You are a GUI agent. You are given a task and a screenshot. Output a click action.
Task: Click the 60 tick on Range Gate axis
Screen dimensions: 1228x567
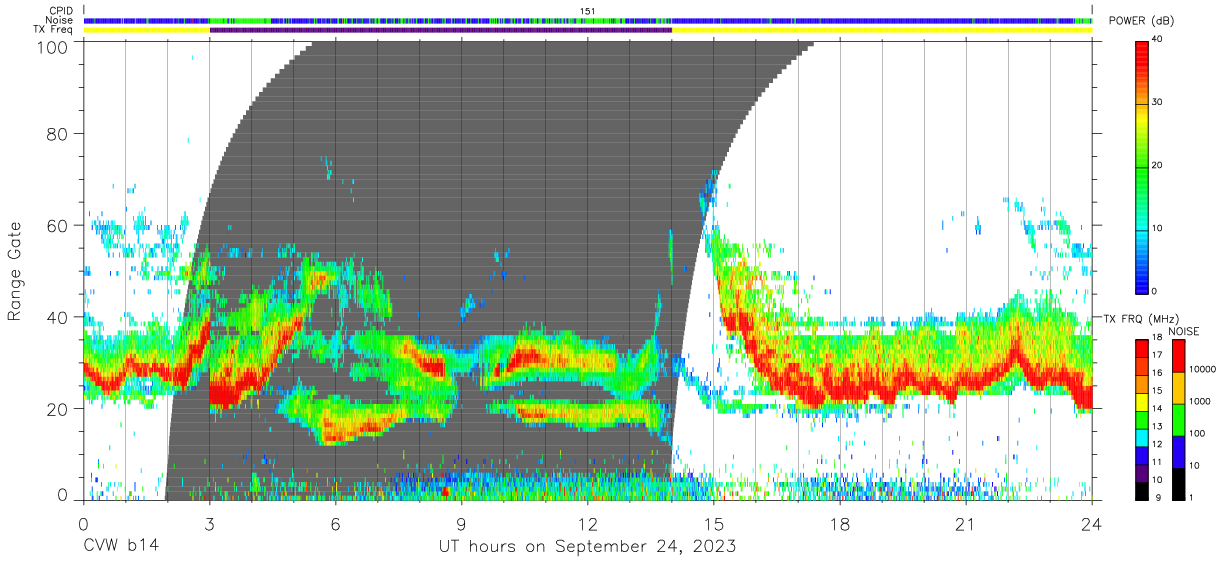(x=59, y=225)
